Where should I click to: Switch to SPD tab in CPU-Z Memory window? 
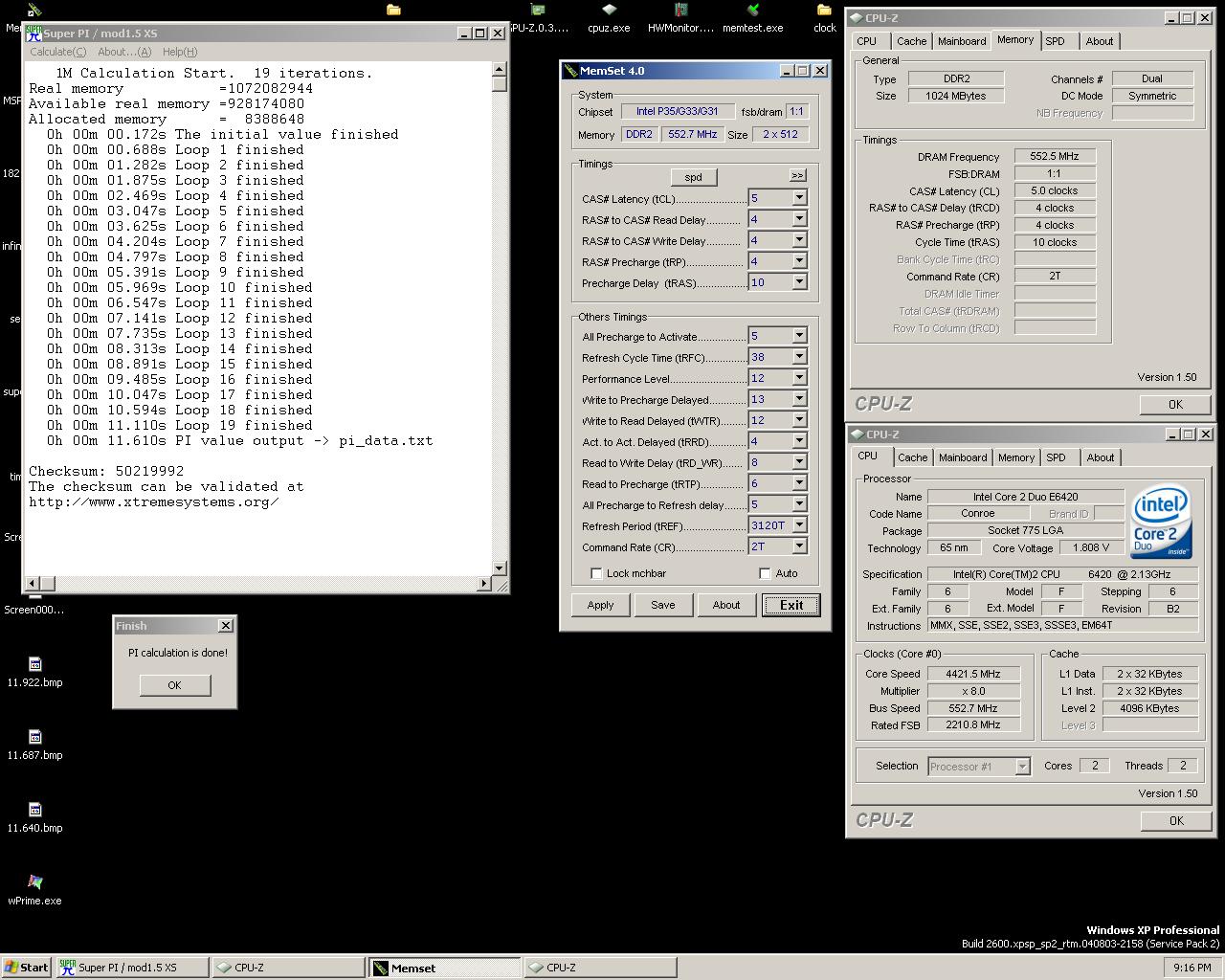pos(1055,41)
